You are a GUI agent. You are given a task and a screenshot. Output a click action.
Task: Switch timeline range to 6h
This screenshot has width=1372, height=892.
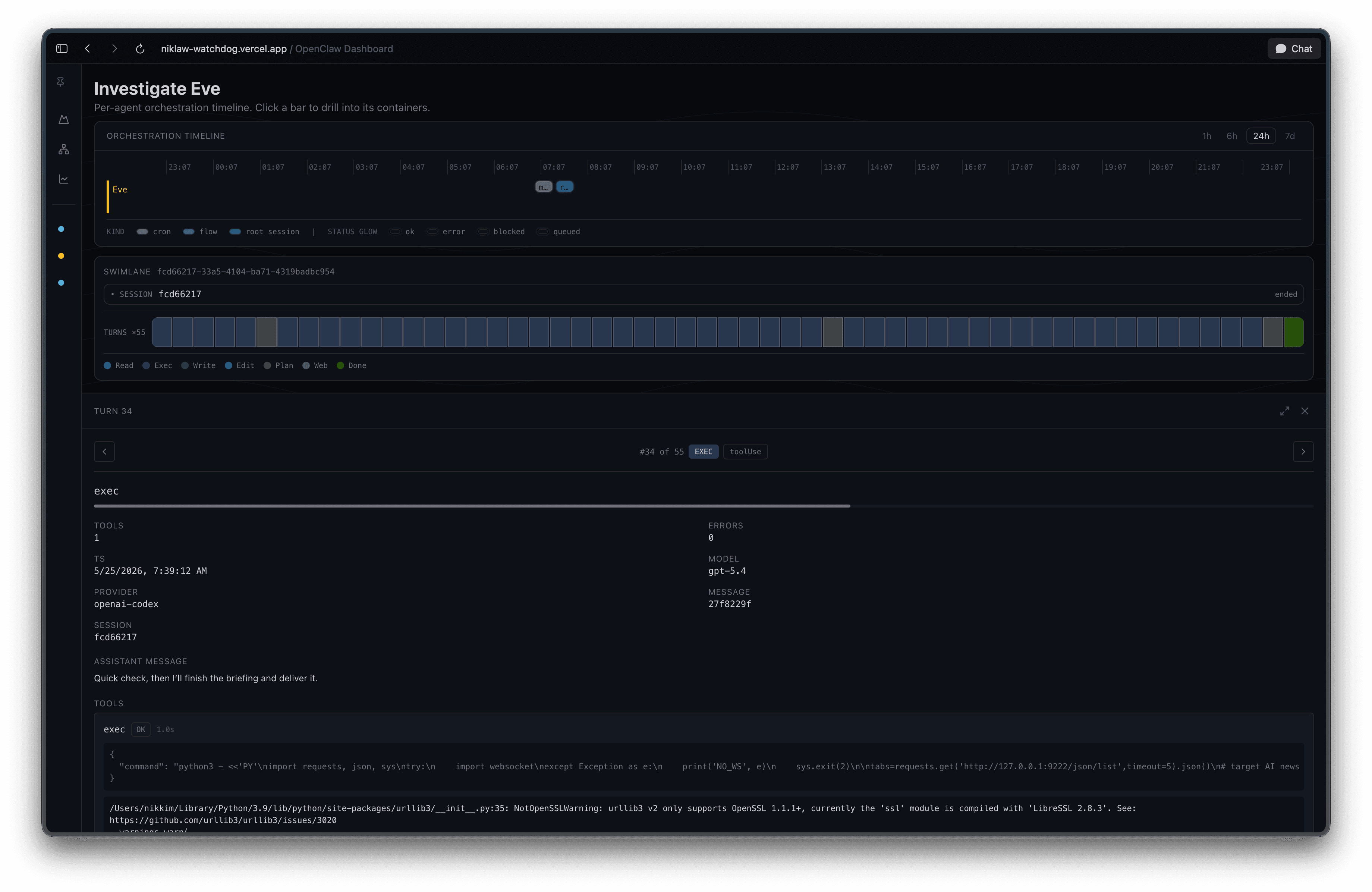pos(1231,136)
